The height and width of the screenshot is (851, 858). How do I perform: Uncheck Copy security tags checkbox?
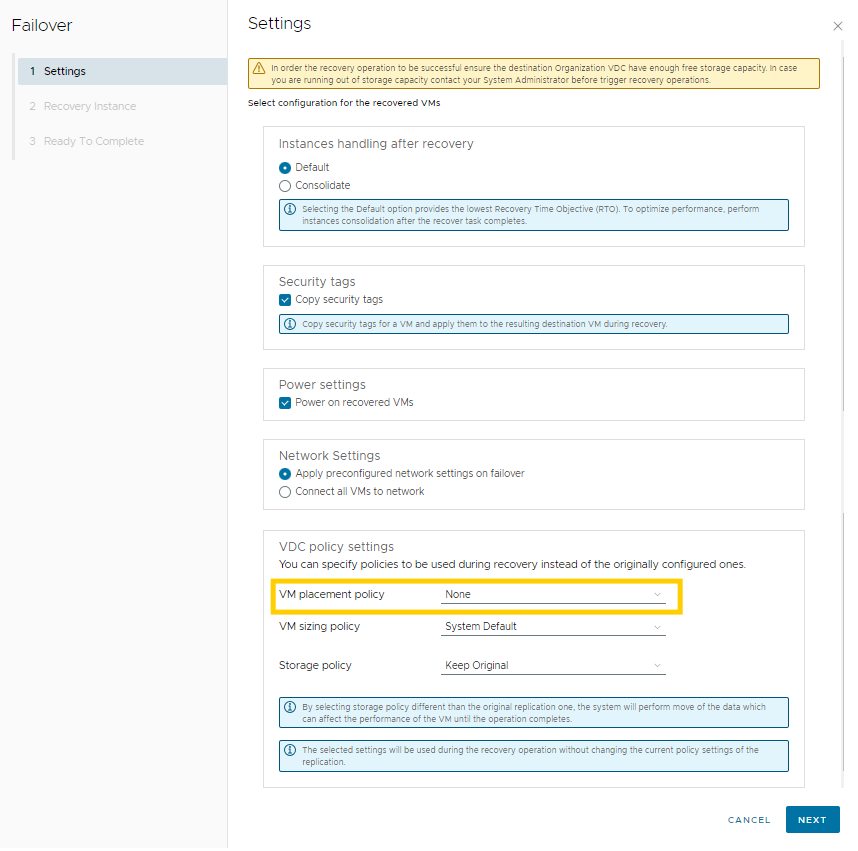[x=285, y=300]
